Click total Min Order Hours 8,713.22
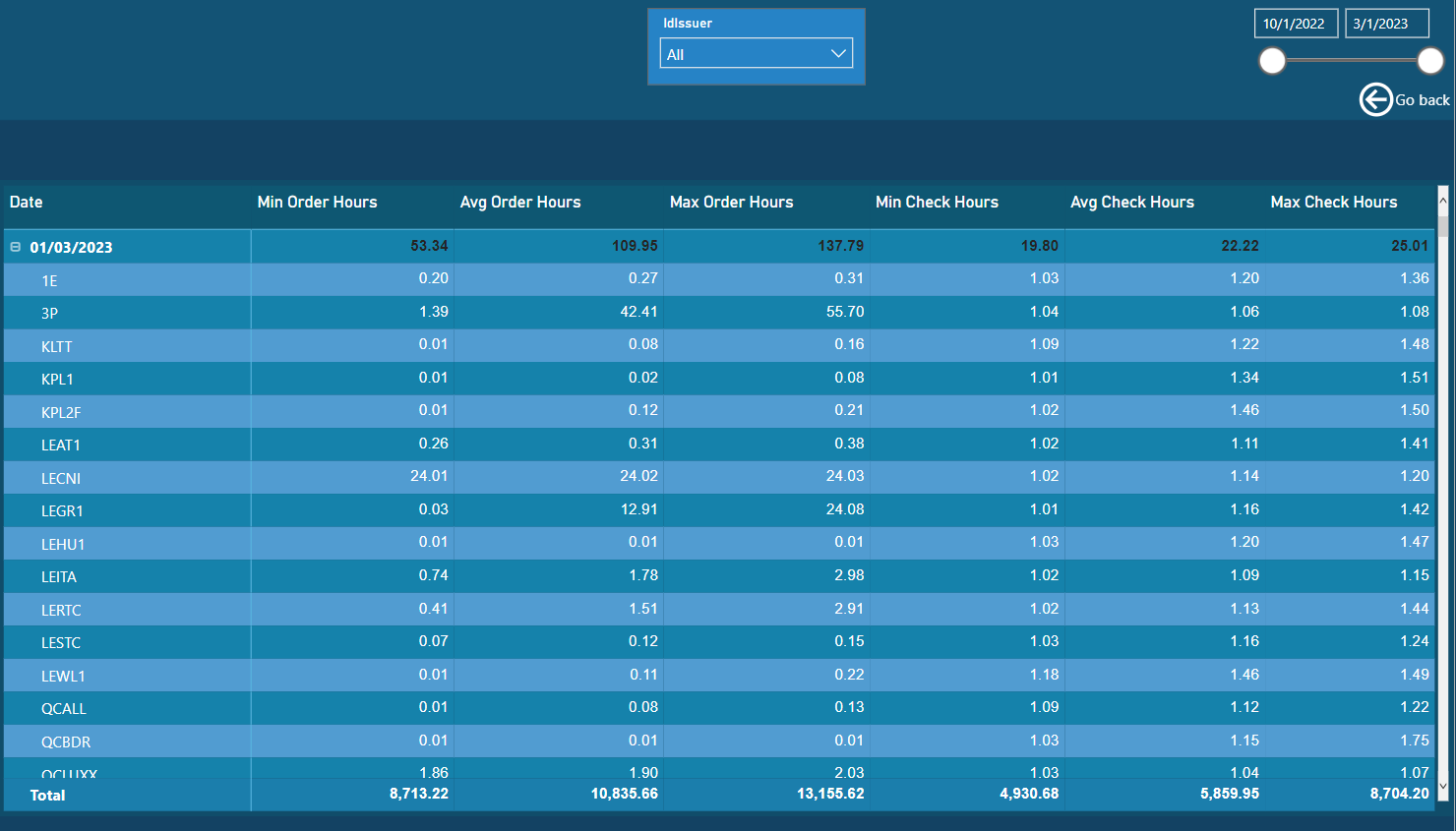Screen dimensions: 1456x831 (419, 794)
